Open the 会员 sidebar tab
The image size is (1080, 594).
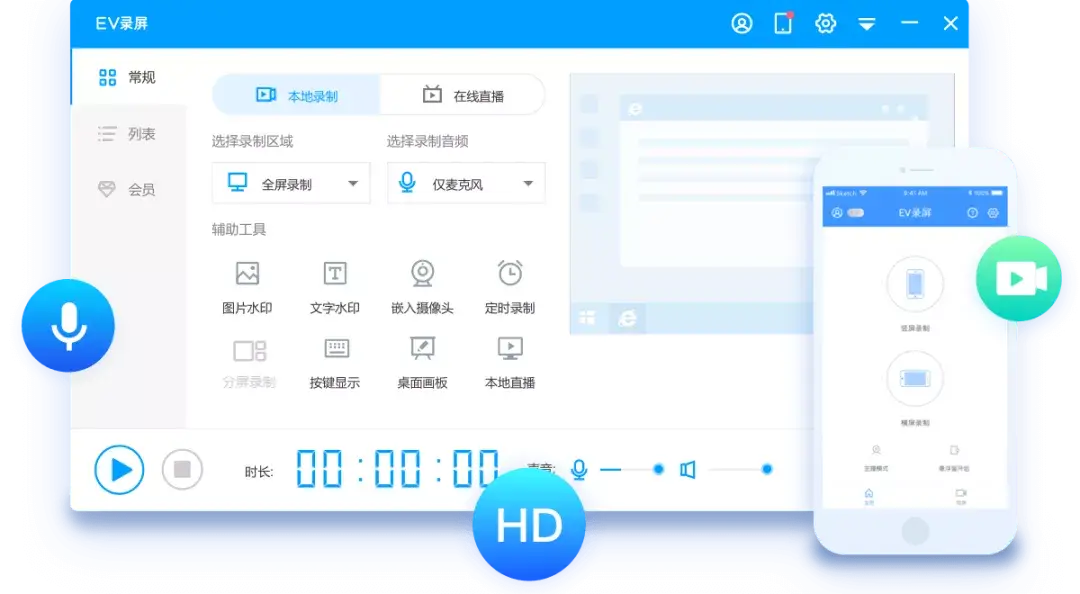tap(128, 189)
